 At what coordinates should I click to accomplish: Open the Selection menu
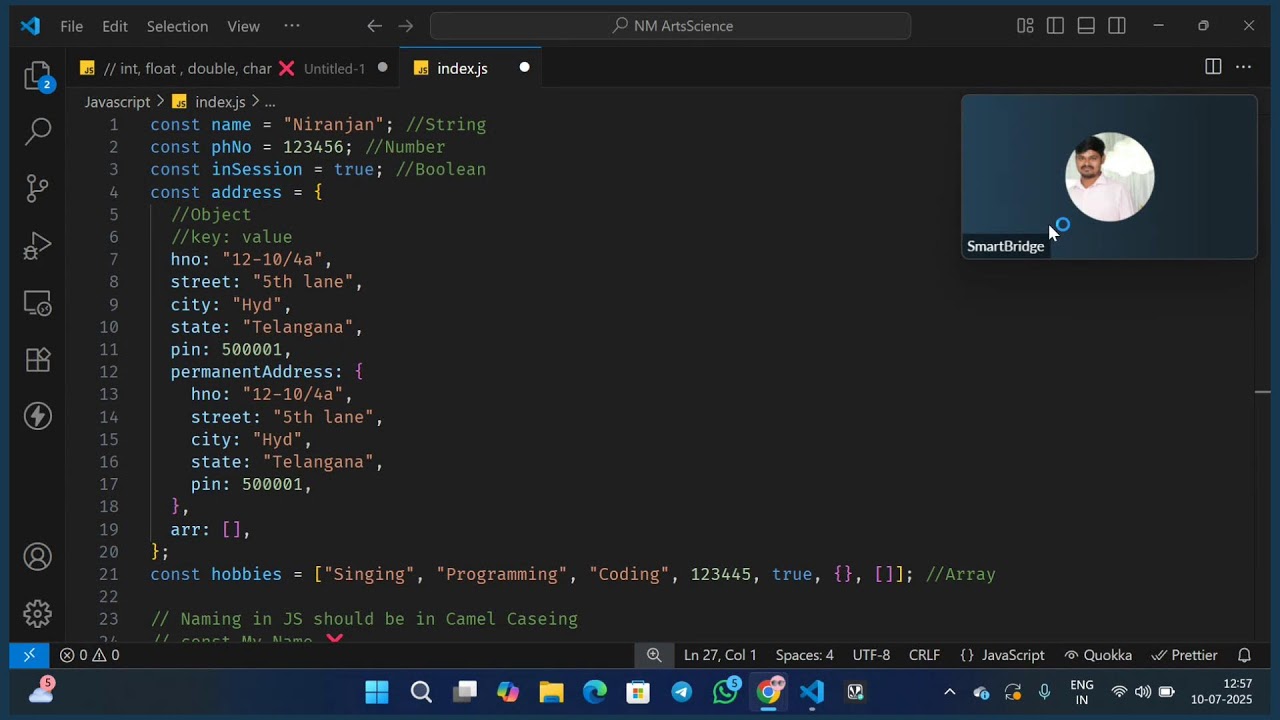[177, 26]
